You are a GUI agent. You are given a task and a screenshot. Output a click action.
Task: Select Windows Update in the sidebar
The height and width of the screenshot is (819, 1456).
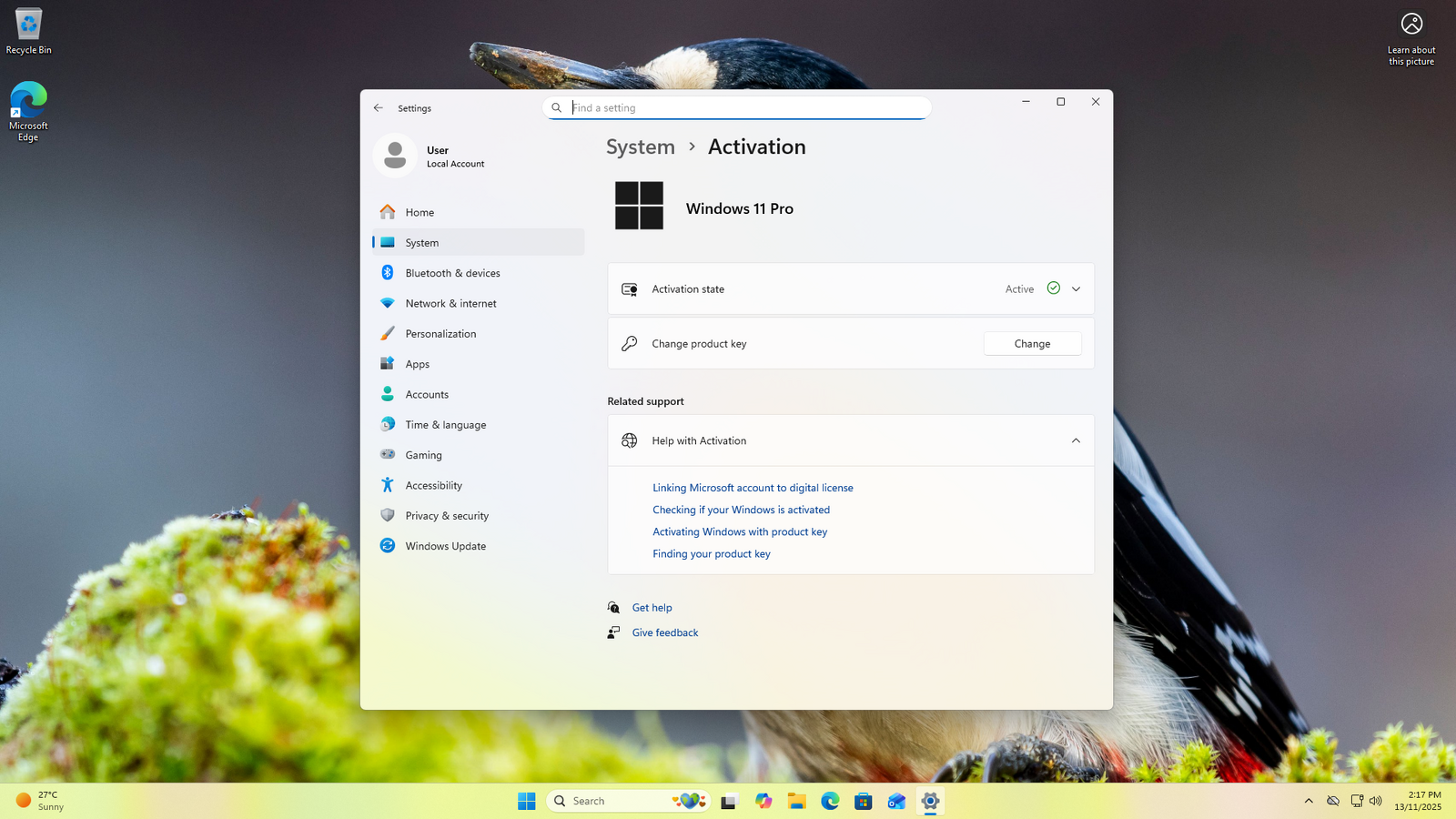[445, 546]
